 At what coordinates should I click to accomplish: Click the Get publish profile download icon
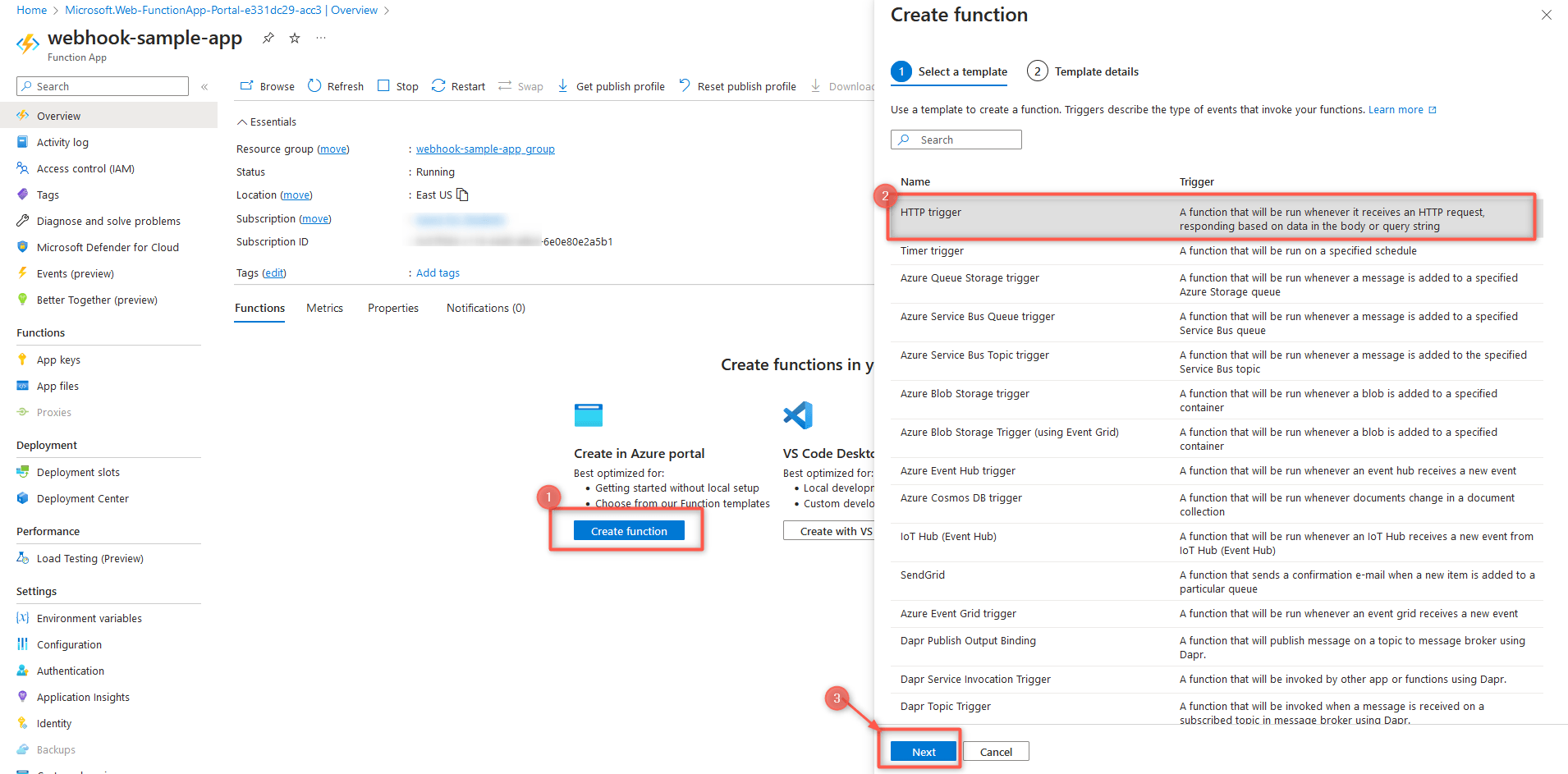tap(562, 85)
